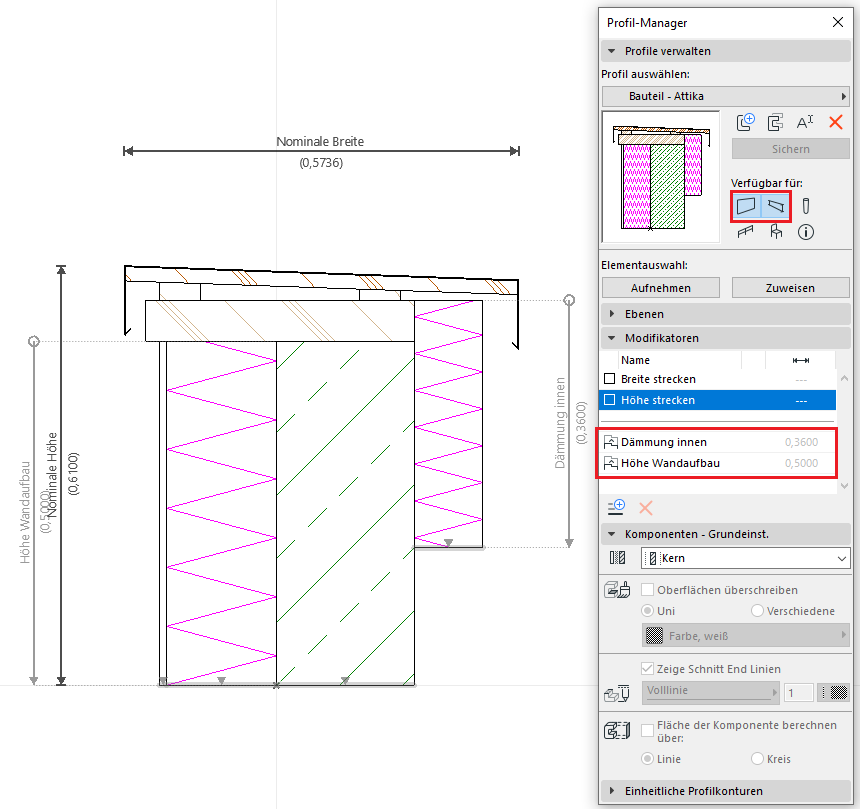The width and height of the screenshot is (860, 809).
Task: Click the Aufnehmen button
Action: pyautogui.click(x=660, y=288)
